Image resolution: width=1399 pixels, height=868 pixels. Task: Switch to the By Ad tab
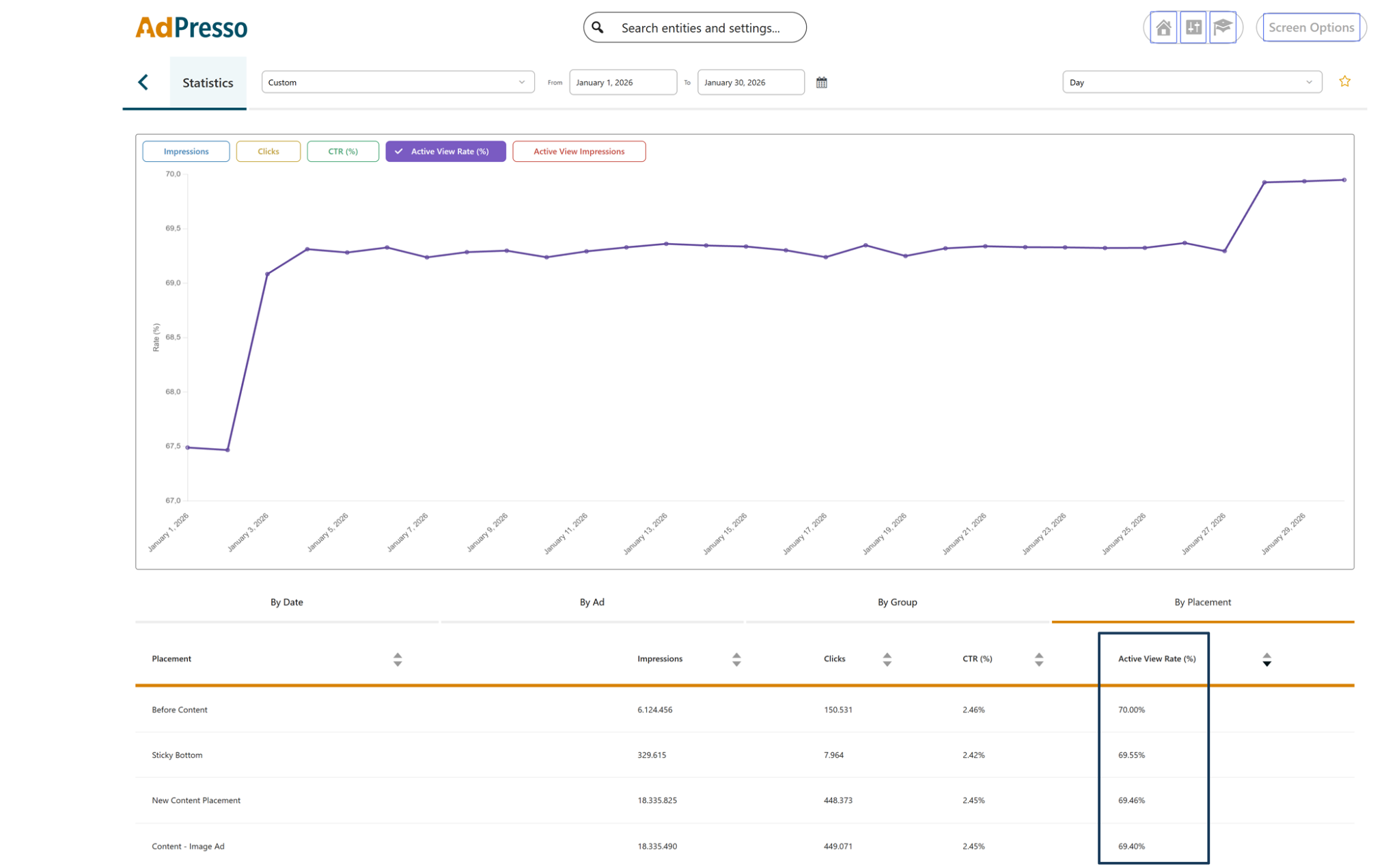pyautogui.click(x=592, y=602)
